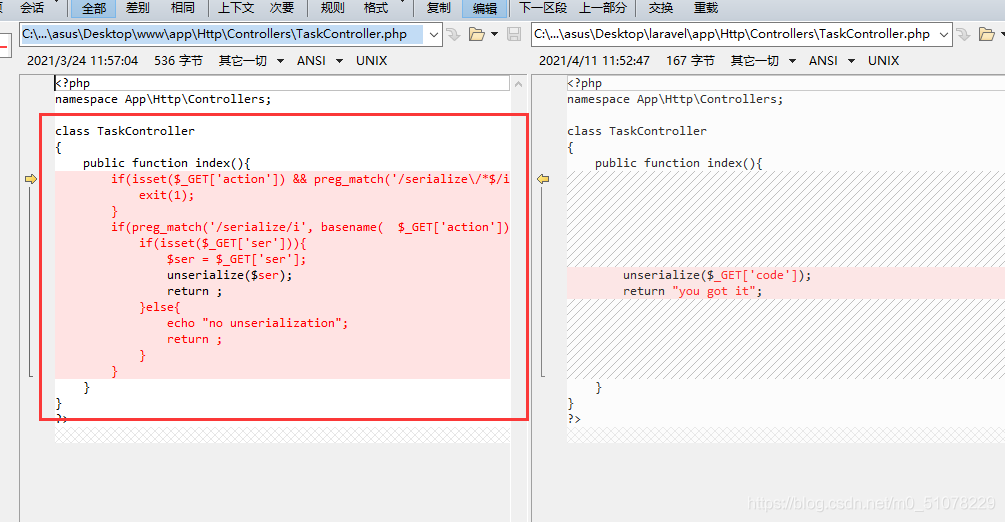Click the 'exit(1);' code line
Image resolution: width=1005 pixels, height=522 pixels.
[167, 195]
